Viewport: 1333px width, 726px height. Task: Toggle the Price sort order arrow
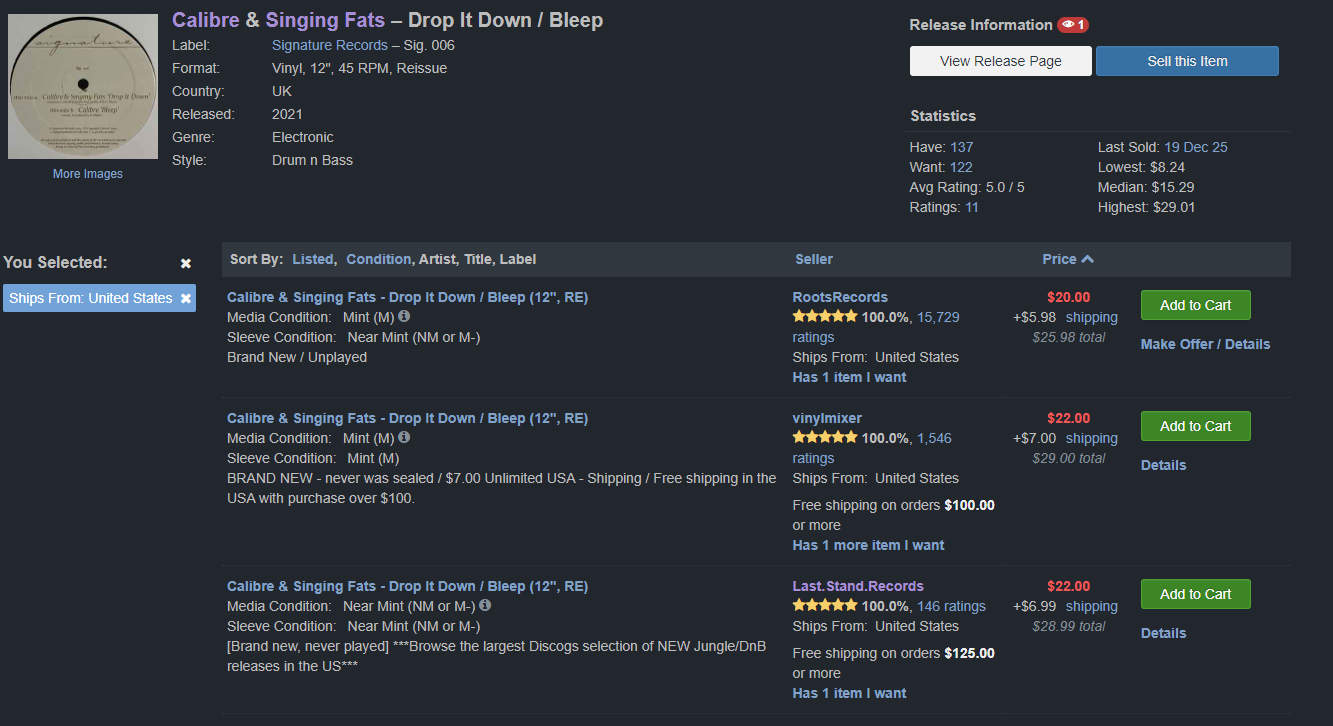tap(1088, 259)
